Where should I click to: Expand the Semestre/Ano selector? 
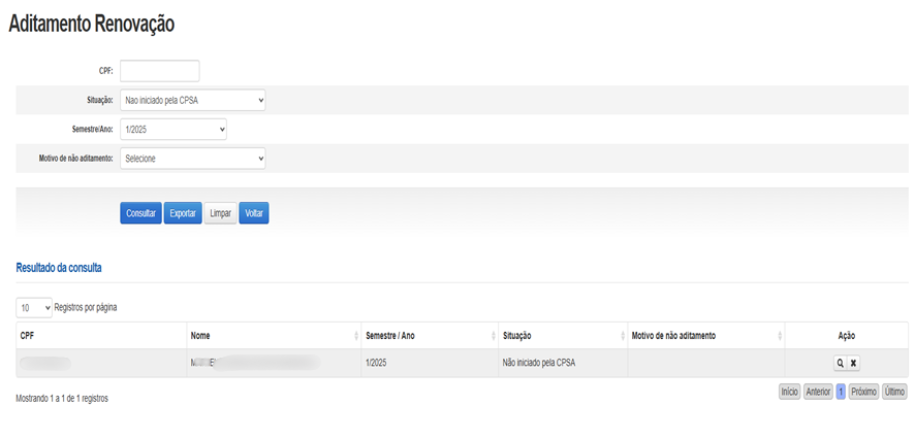pyautogui.click(x=174, y=129)
